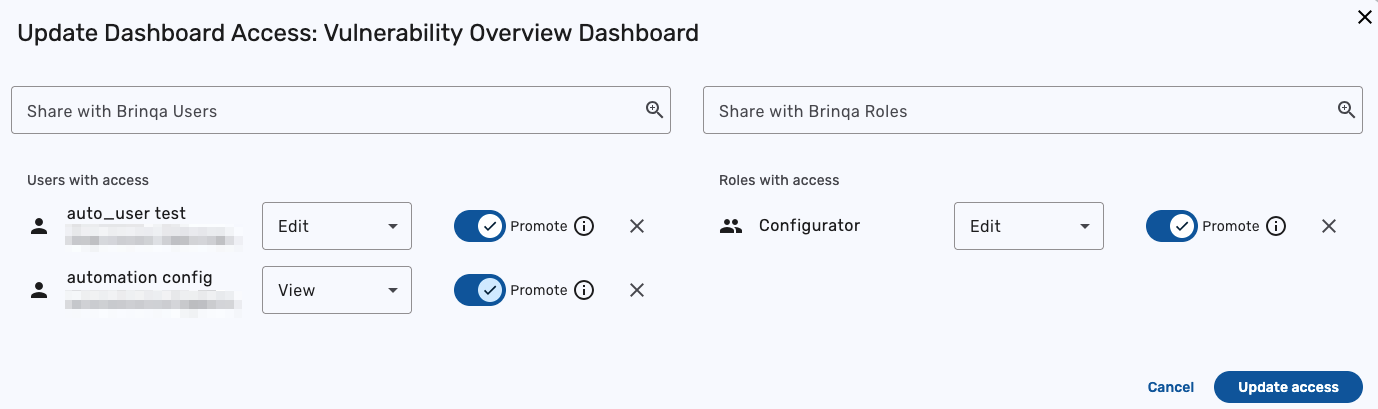This screenshot has width=1378, height=409.
Task: Open Edit permission dropdown for auto_user test
Action: 337,226
